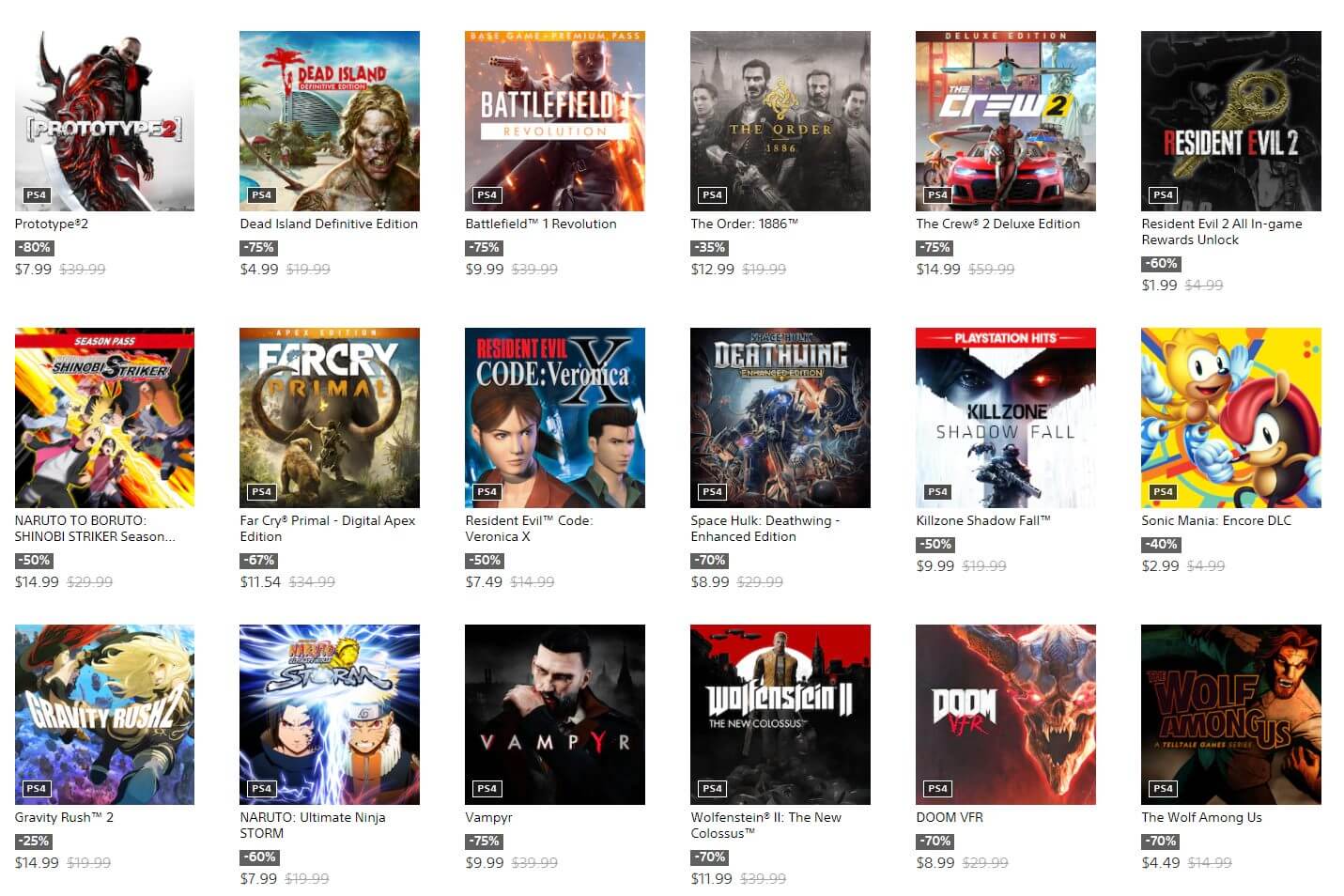1344x896 pixels.
Task: Click The Order: 1886 cover image
Action: (x=780, y=121)
